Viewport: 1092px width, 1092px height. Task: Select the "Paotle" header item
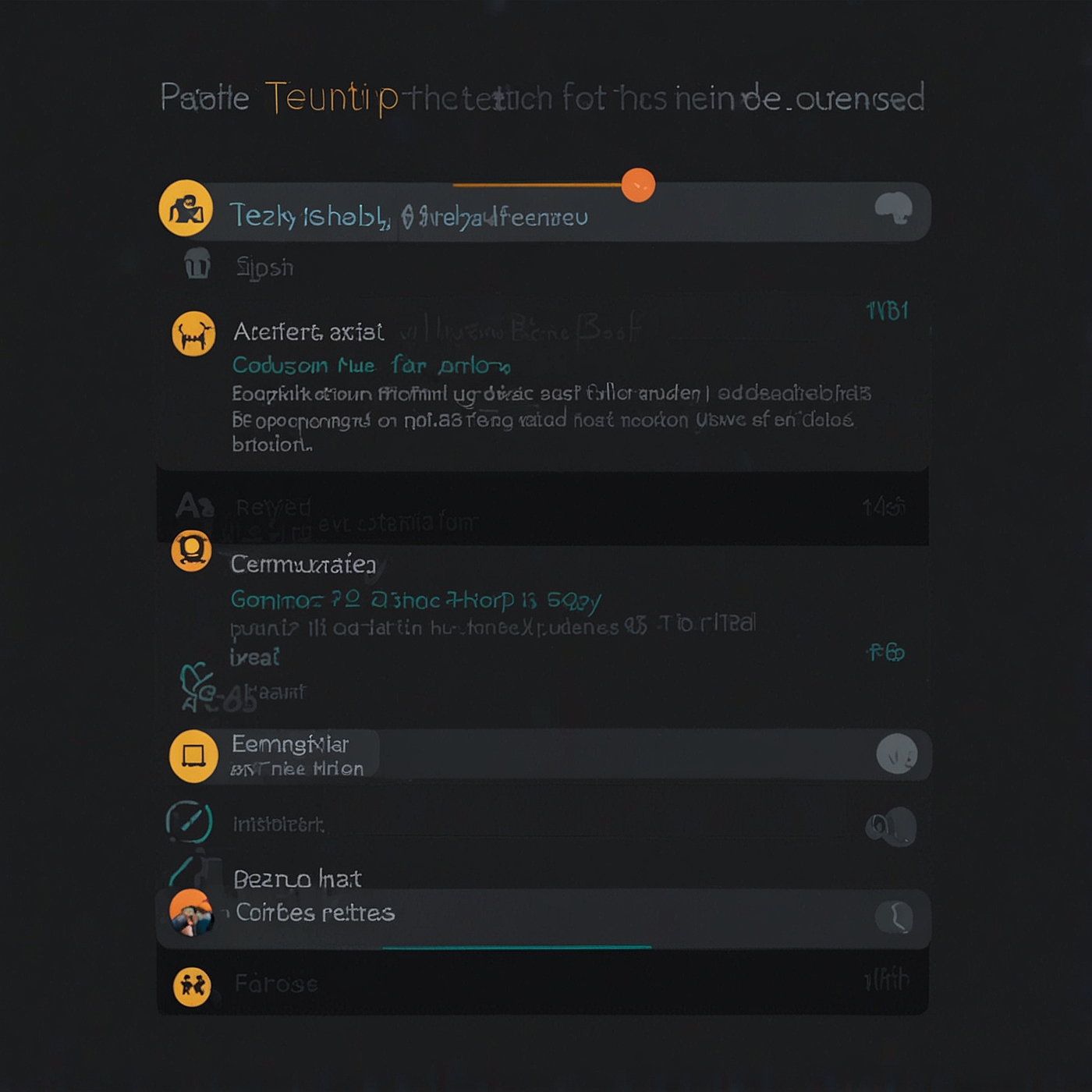204,99
